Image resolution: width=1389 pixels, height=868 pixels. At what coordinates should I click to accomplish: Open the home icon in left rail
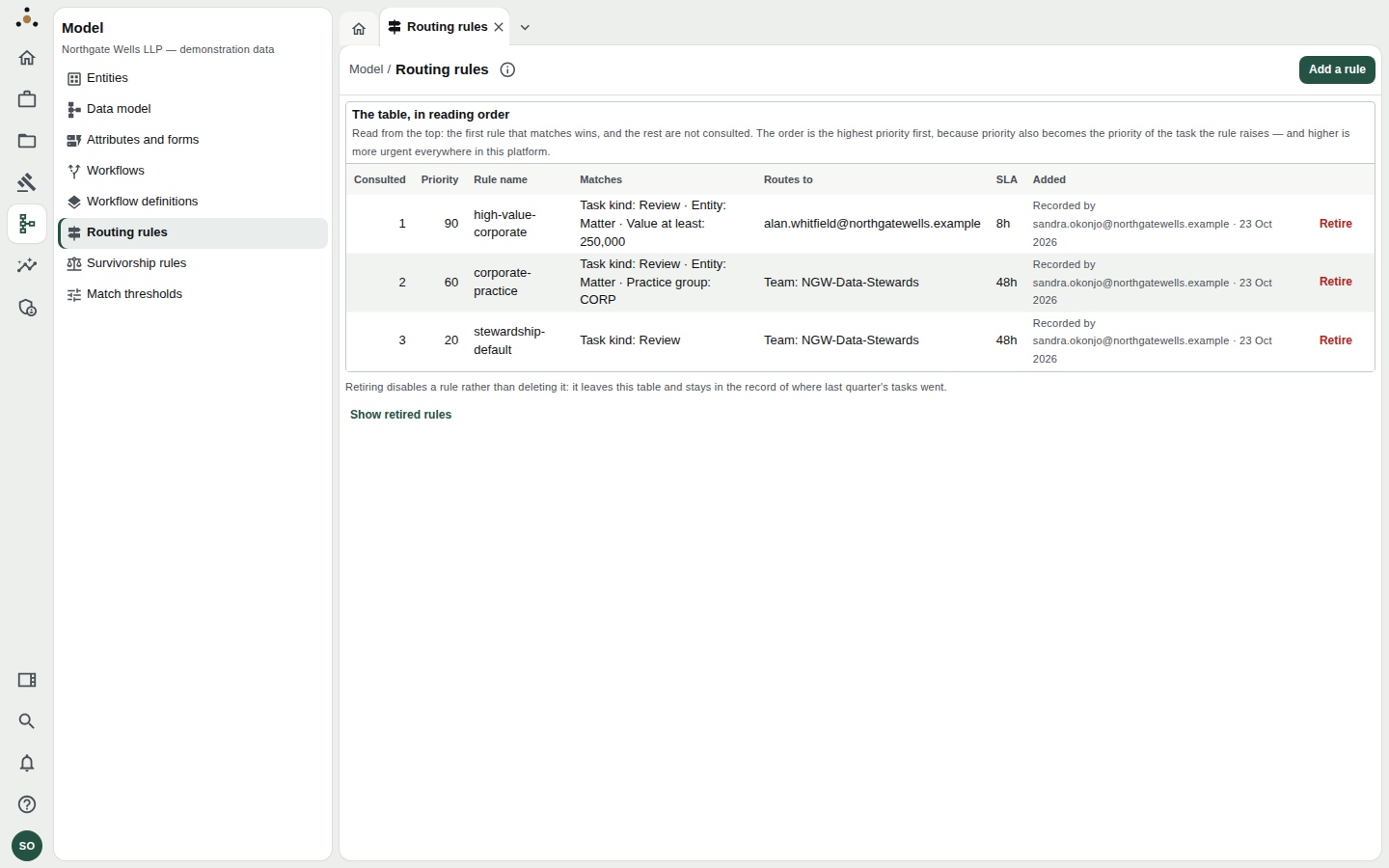pos(27,58)
